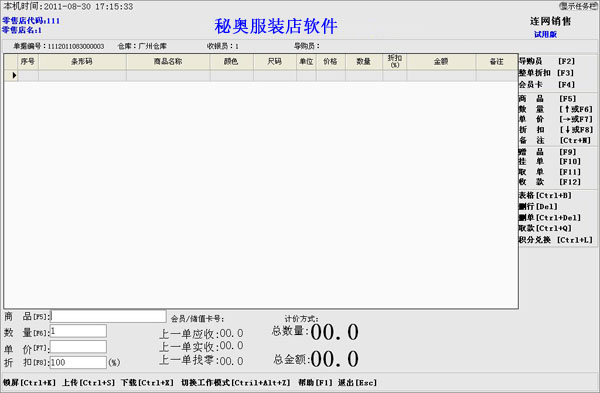
Task: Focus the 单价 [F7] unit price field
Action: 78,347
